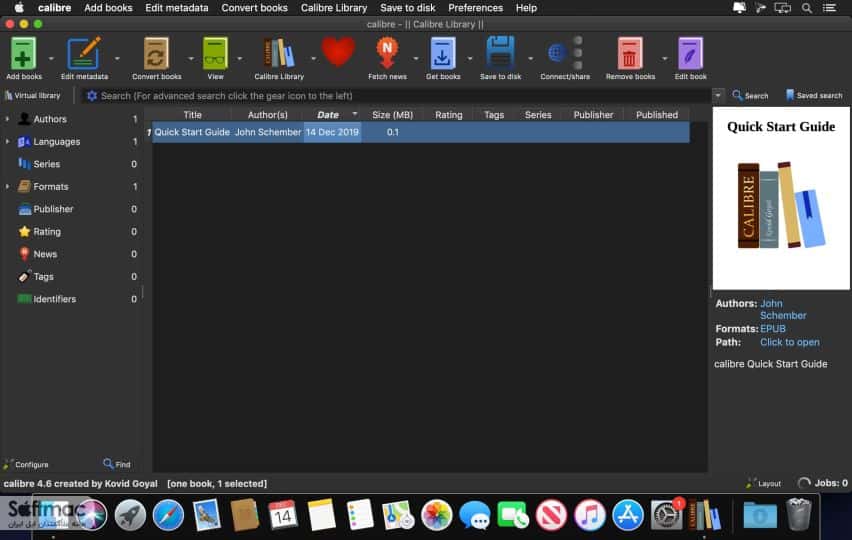The height and width of the screenshot is (540, 852).
Task: Expand the Authors tree category
Action: (8, 118)
